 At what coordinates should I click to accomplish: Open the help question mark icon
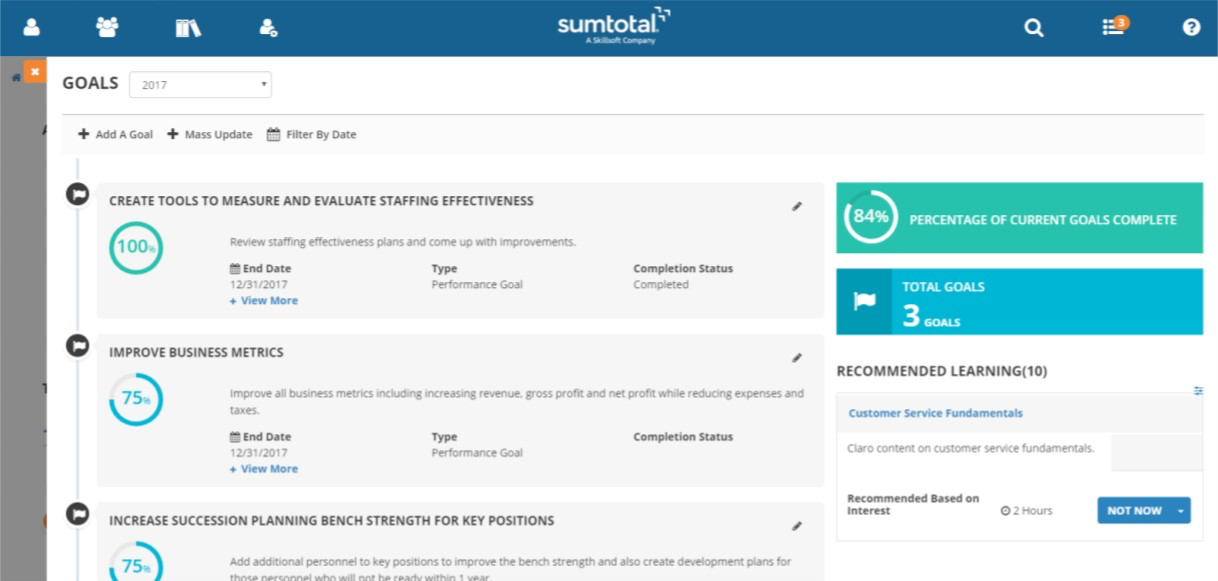tap(1190, 27)
